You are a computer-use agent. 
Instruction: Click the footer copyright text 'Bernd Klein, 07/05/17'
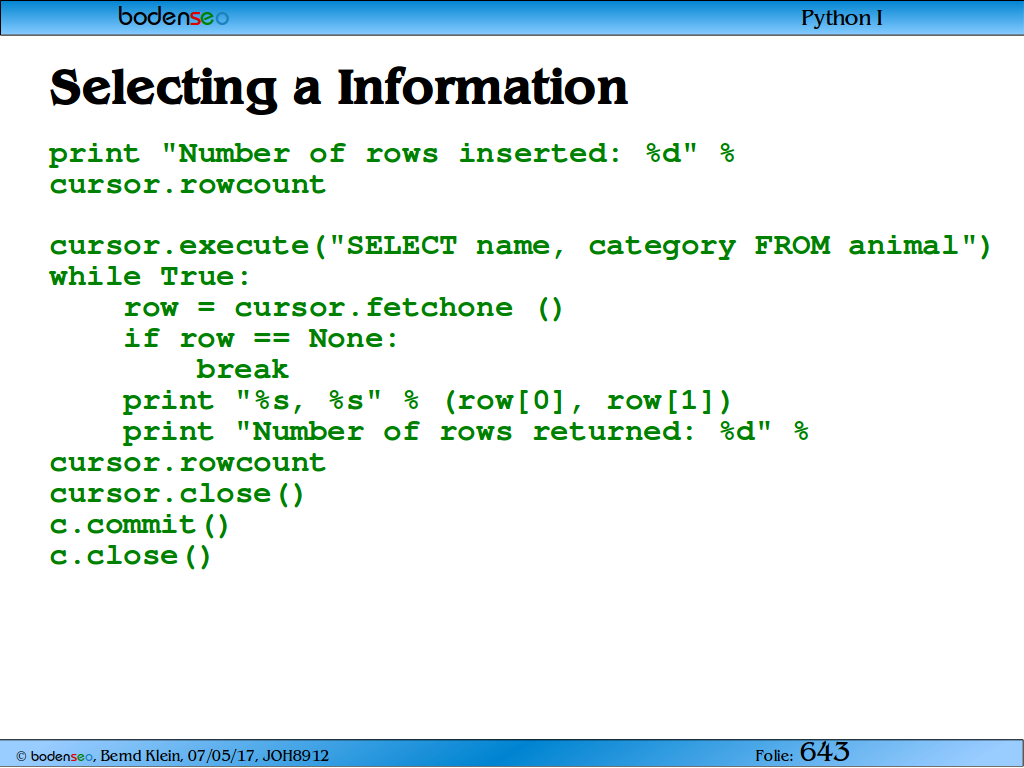tap(179, 756)
